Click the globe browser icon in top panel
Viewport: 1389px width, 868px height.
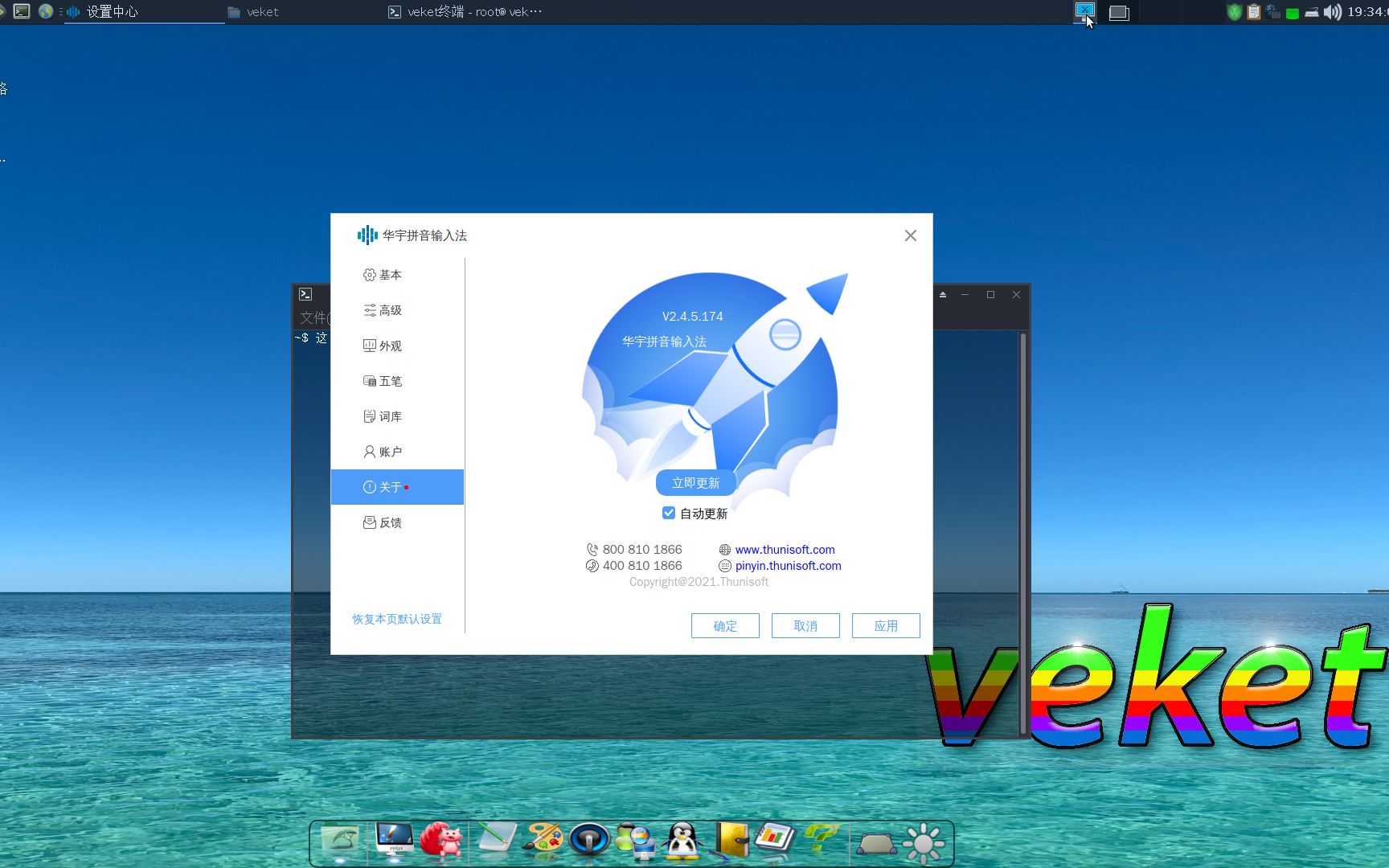point(46,11)
